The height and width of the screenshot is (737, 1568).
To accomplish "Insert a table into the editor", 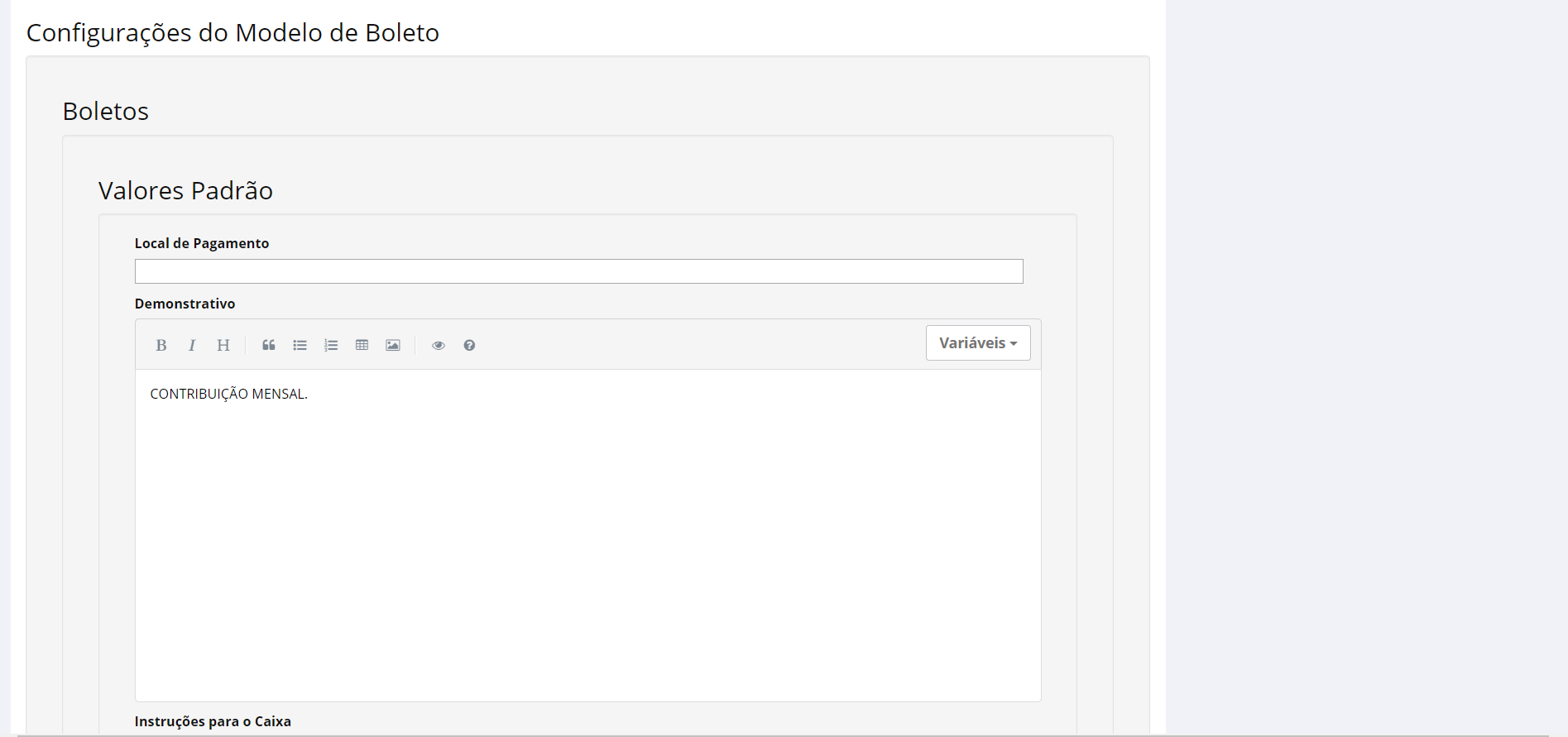I will 362,346.
